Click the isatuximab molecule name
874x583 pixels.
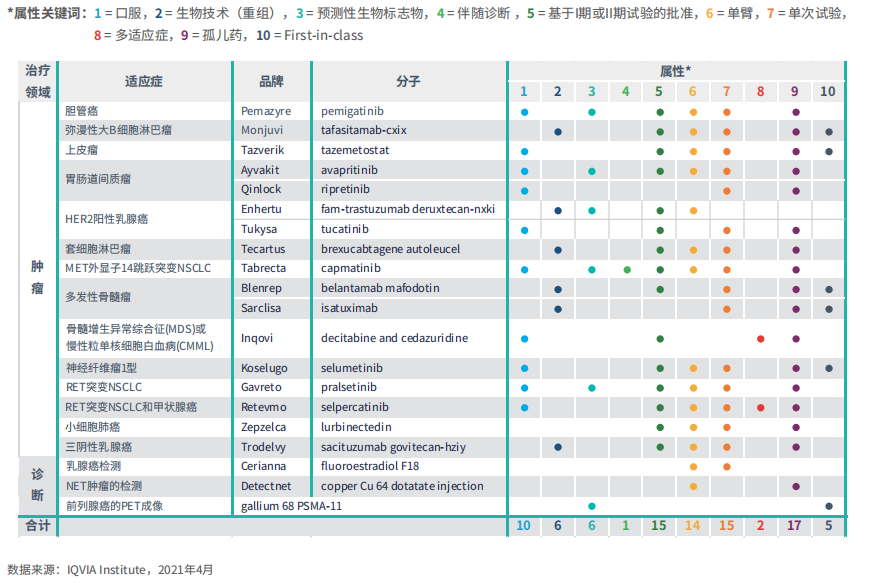[349, 308]
